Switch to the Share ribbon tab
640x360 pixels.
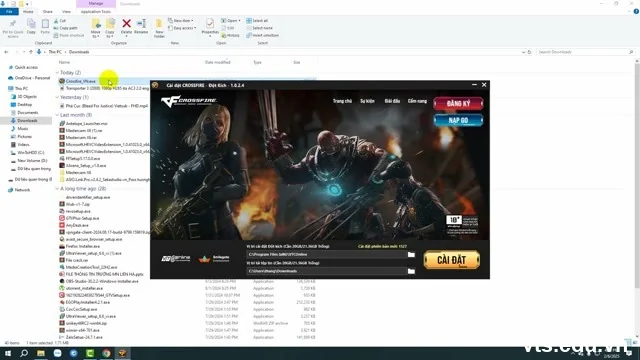[48, 11]
